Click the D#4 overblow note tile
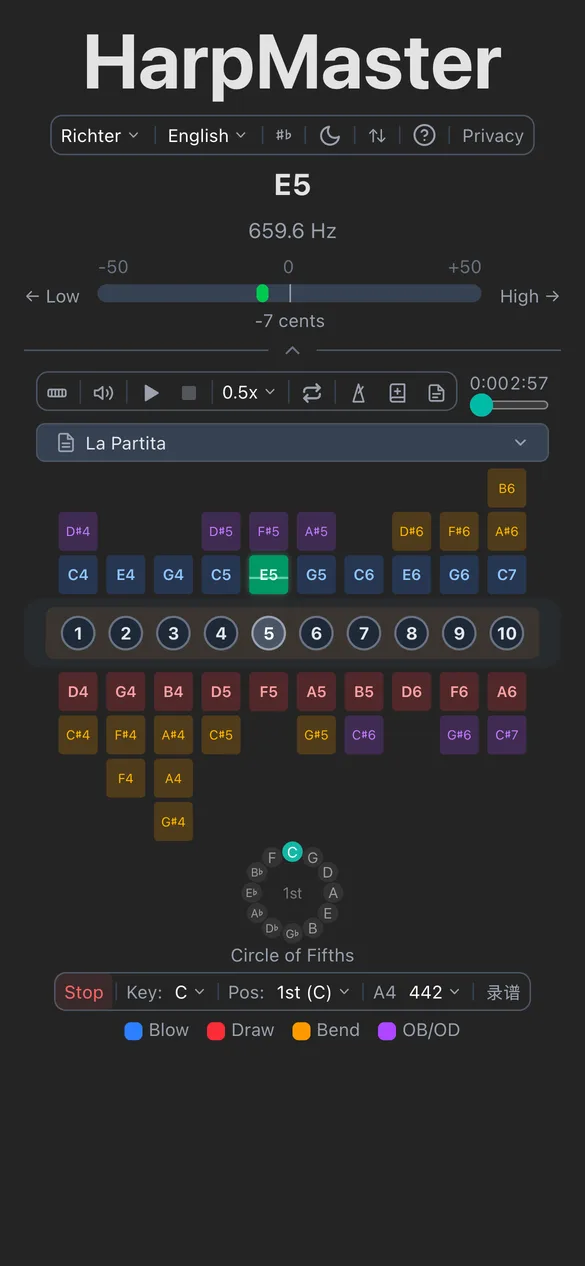This screenshot has height=1266, width=585. coord(78,531)
